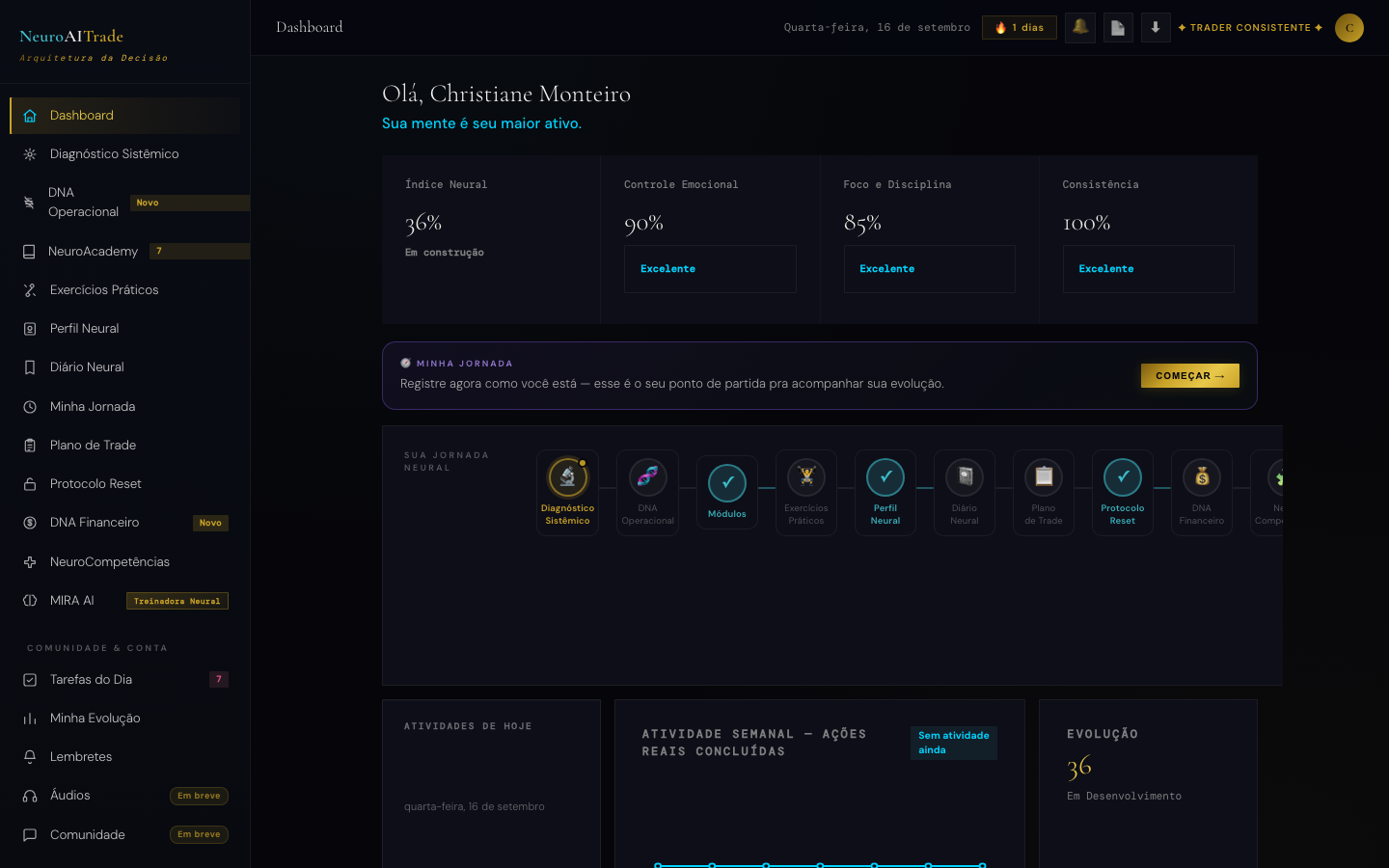Open the document icon in top bar

coord(1118,27)
